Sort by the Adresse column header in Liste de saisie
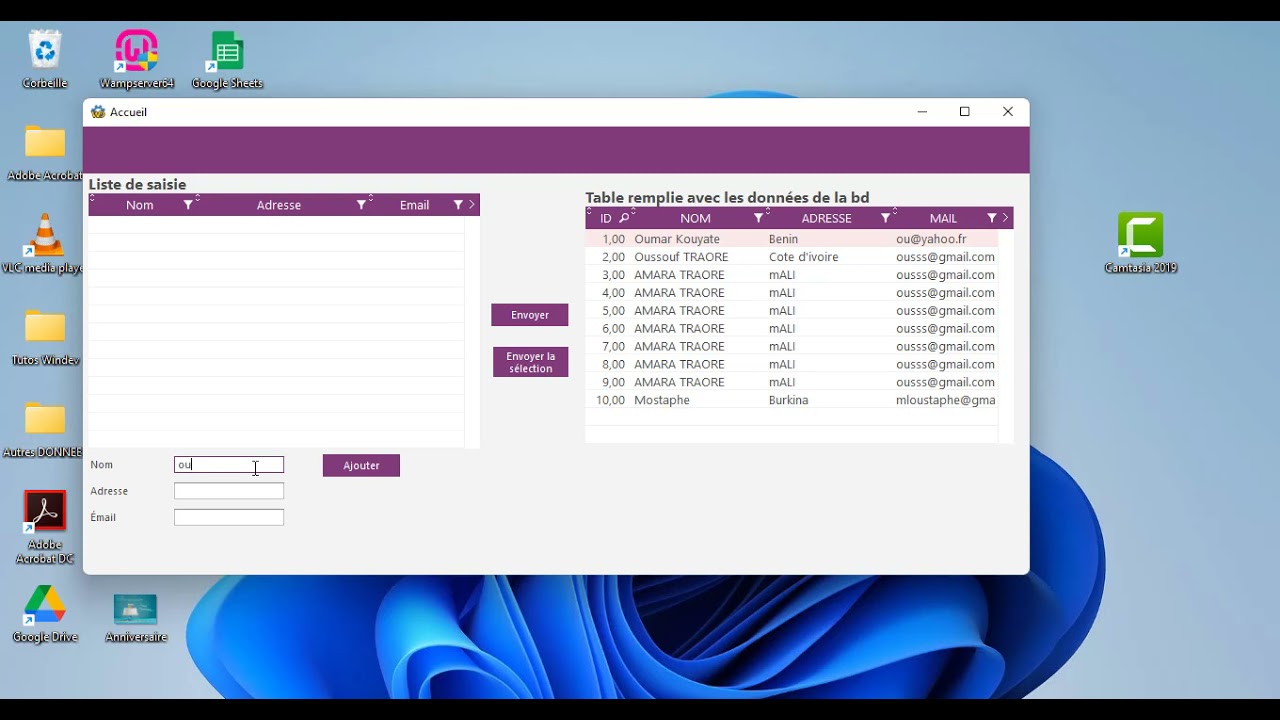The width and height of the screenshot is (1280, 720). tap(279, 205)
